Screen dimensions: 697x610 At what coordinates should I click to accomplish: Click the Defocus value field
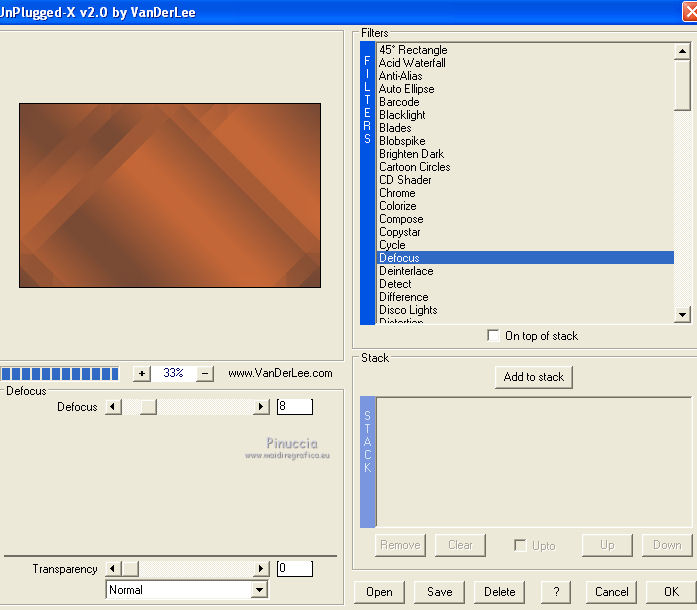(295, 406)
